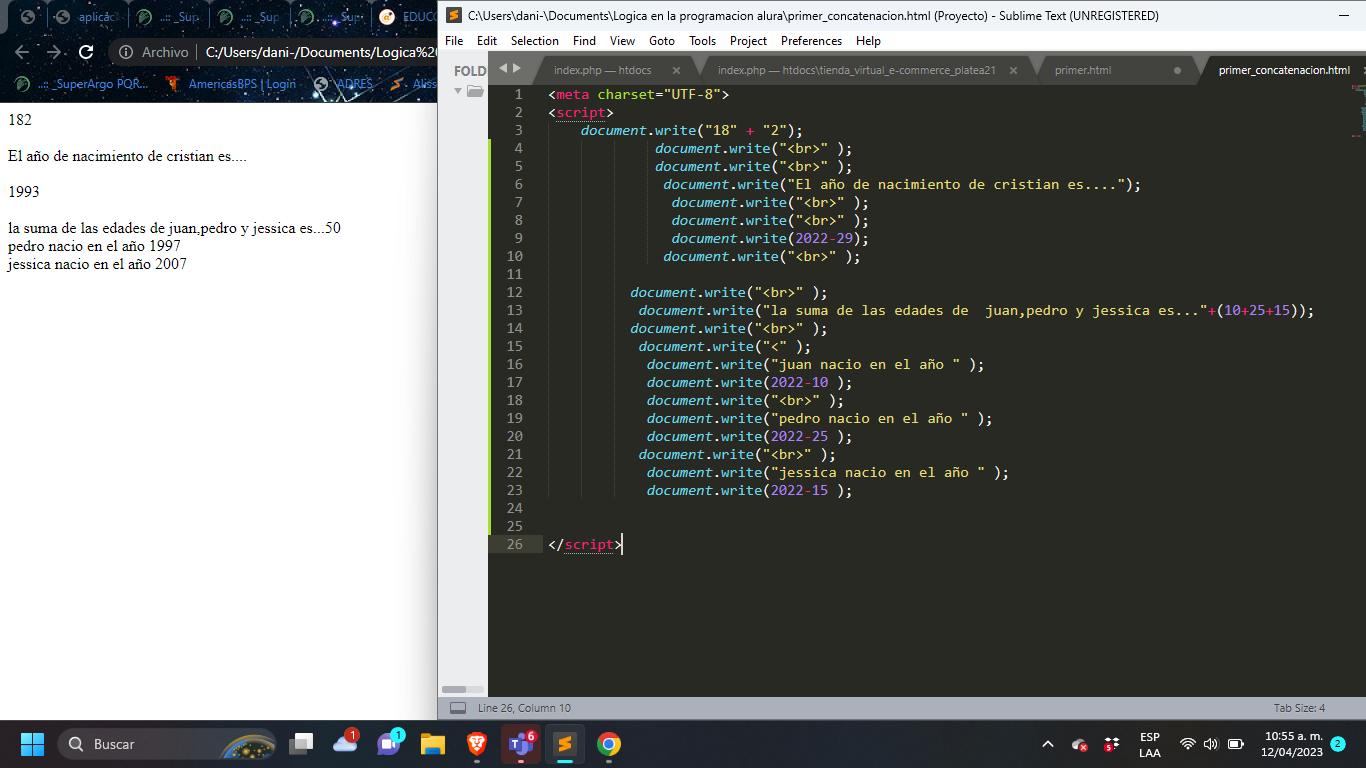Open the Find menu

click(x=584, y=41)
